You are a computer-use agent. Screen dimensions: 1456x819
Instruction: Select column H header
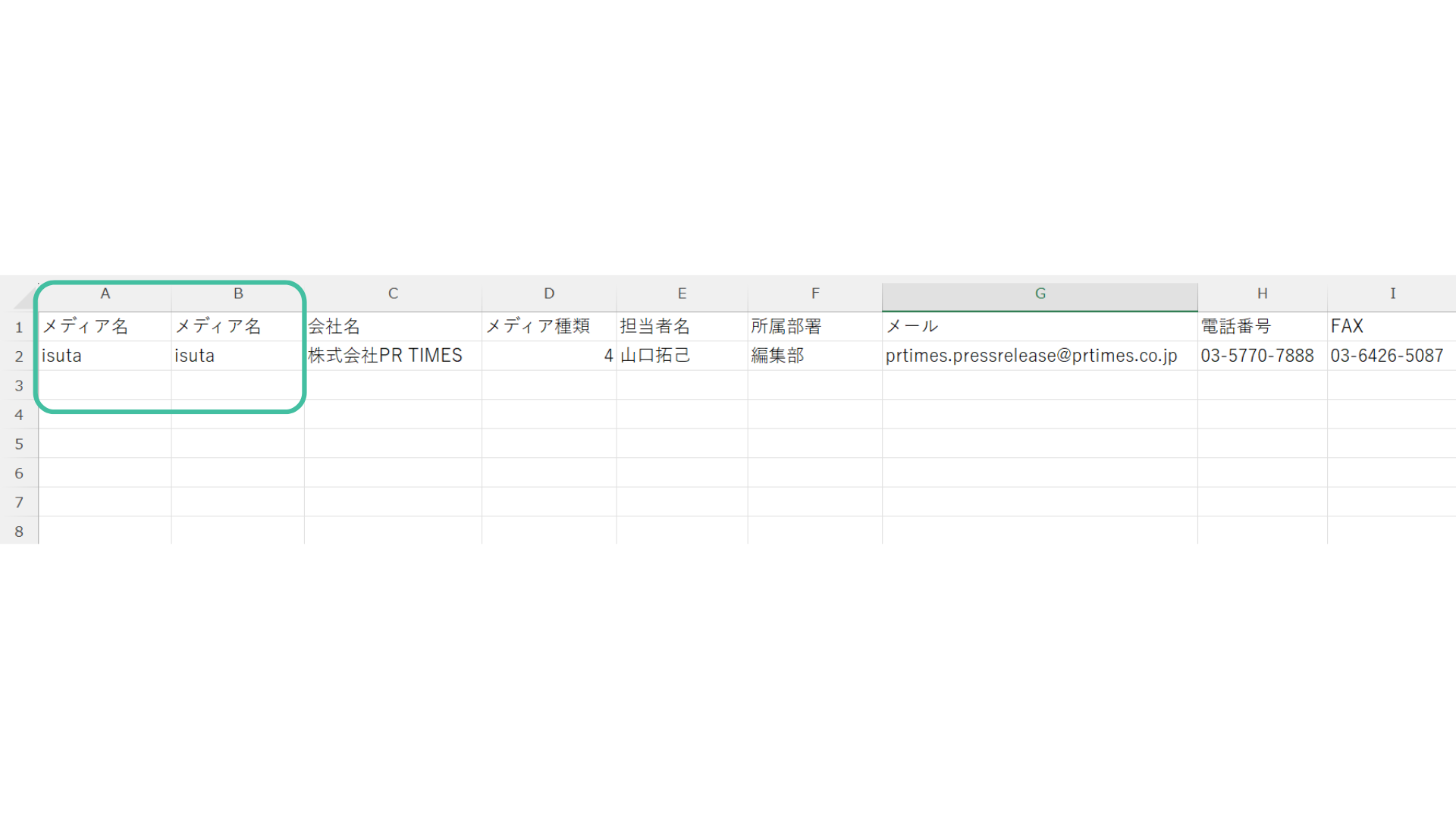click(x=1262, y=294)
